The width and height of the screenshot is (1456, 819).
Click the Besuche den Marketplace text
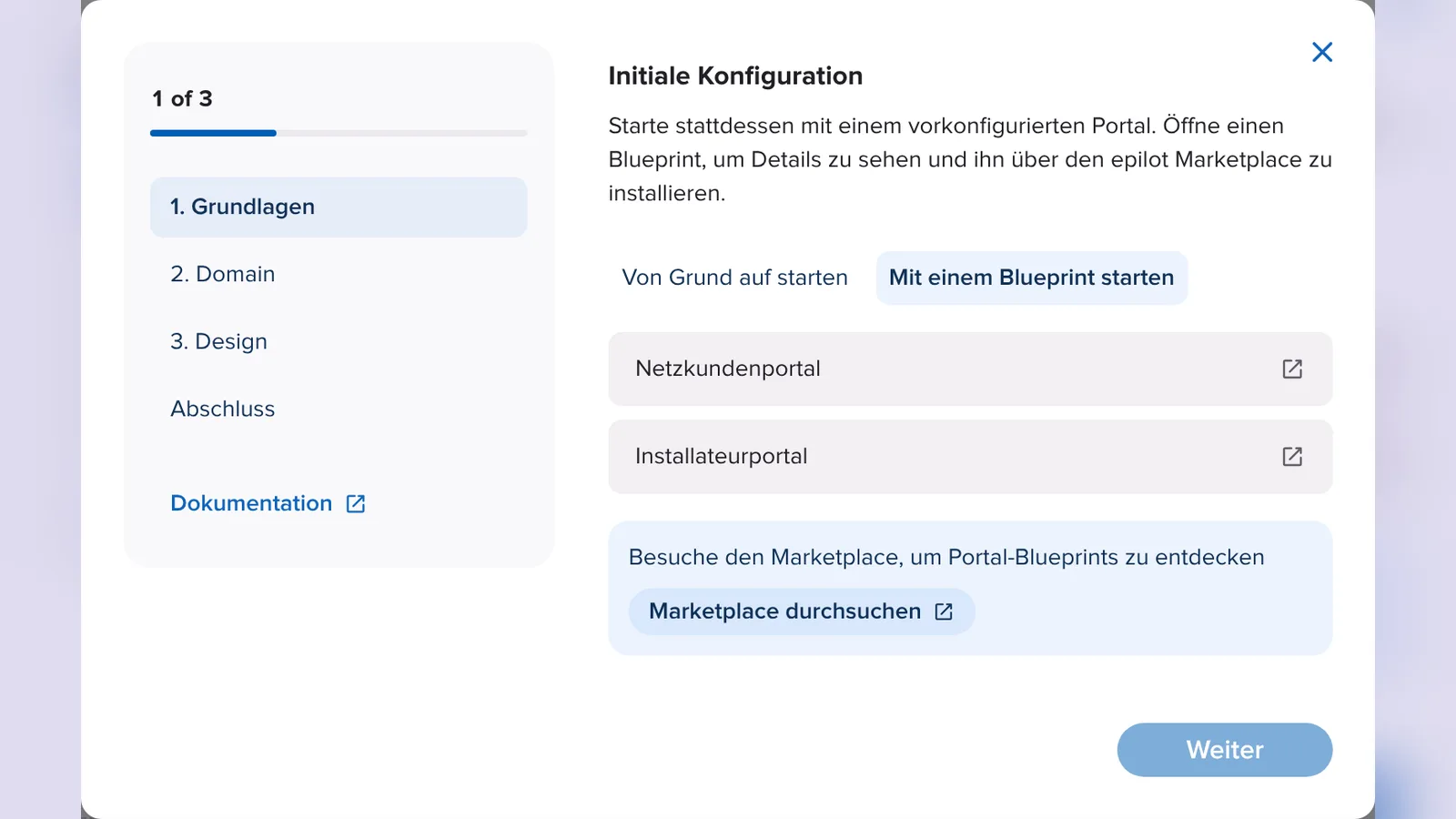pos(946,557)
